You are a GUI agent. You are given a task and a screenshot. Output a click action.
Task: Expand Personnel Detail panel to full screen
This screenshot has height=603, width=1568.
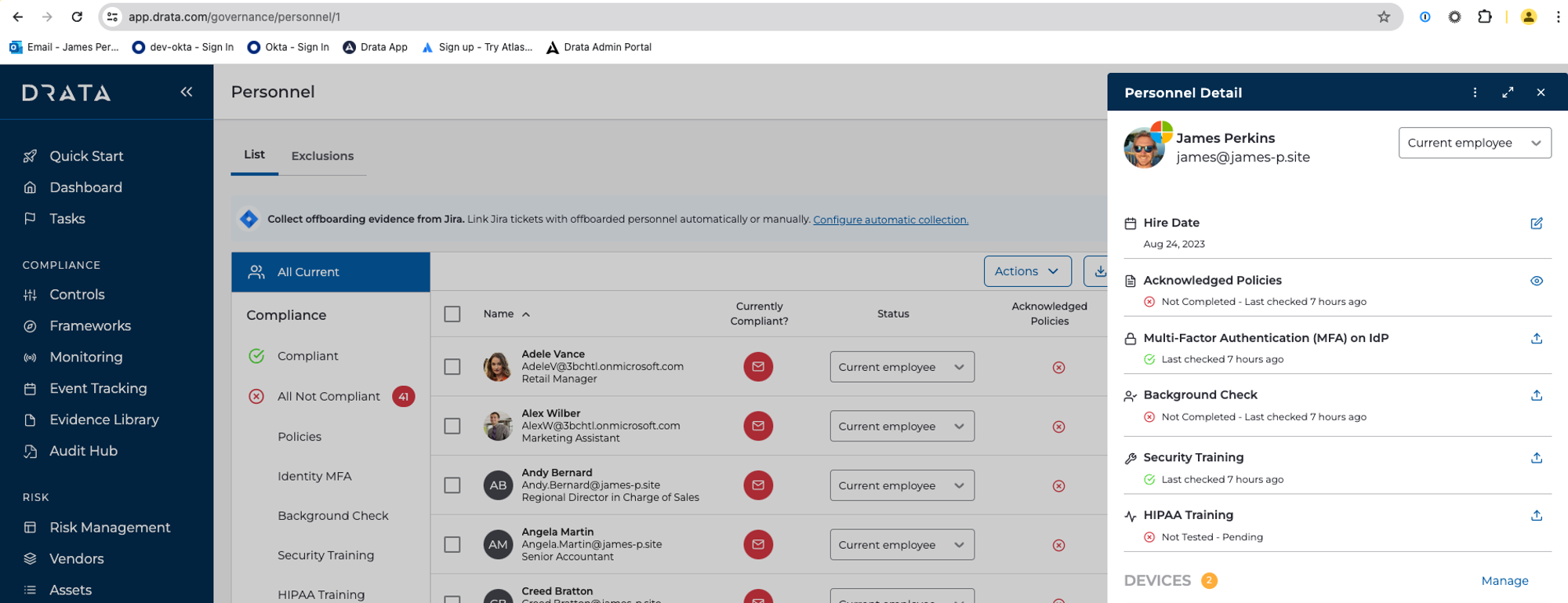1508,93
